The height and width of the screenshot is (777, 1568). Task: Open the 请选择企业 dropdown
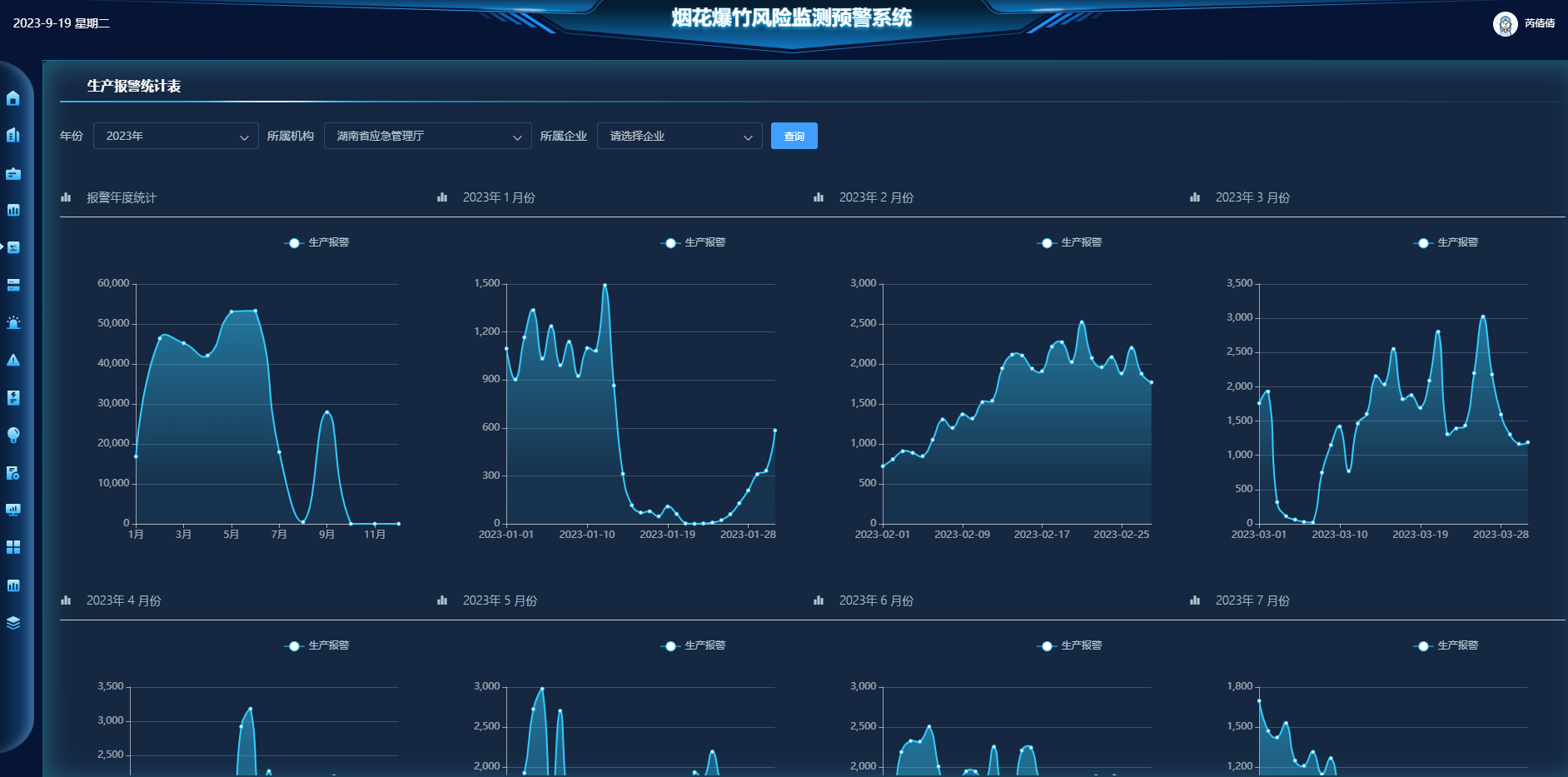[679, 136]
